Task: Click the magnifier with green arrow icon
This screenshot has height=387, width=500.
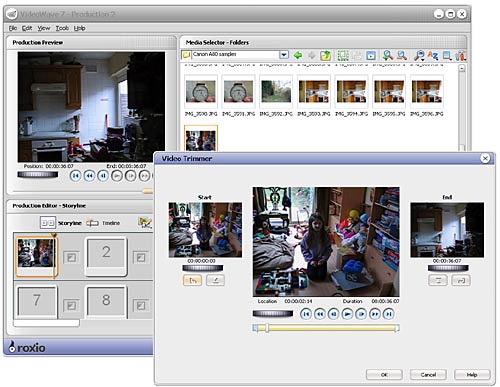Action: [x=388, y=55]
